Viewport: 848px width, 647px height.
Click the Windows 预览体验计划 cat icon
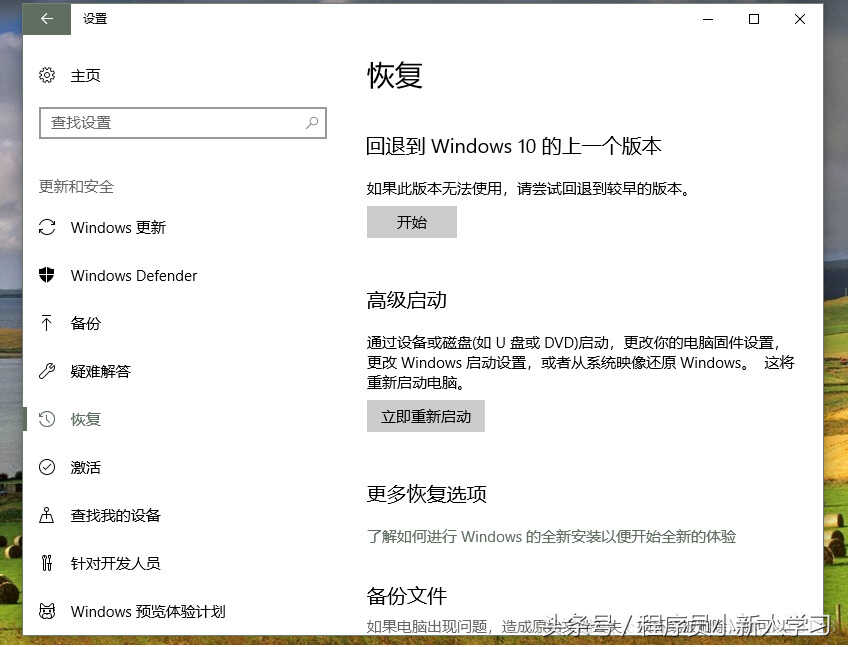[x=47, y=611]
